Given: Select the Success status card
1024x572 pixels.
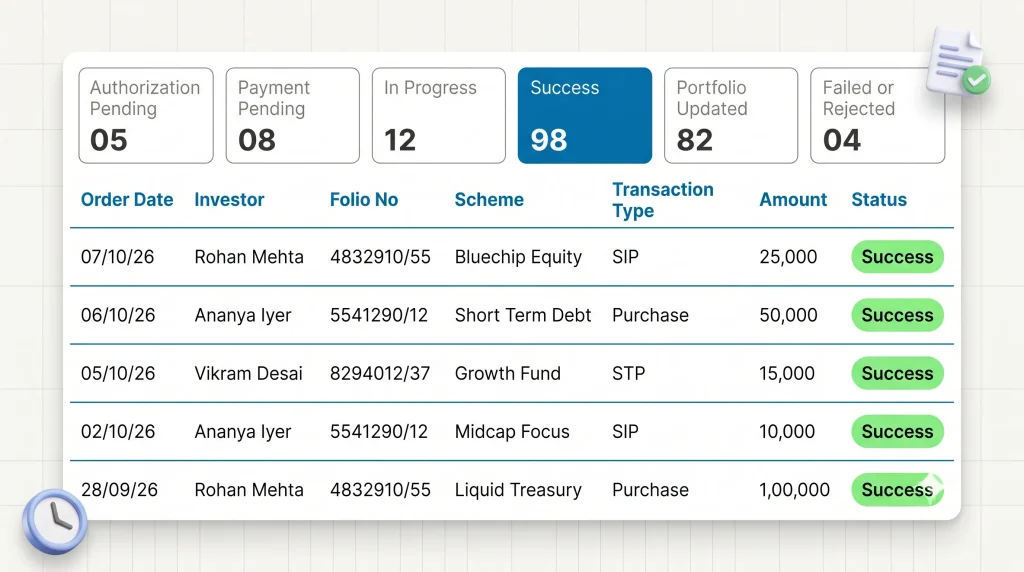Looking at the screenshot, I should [x=584, y=116].
